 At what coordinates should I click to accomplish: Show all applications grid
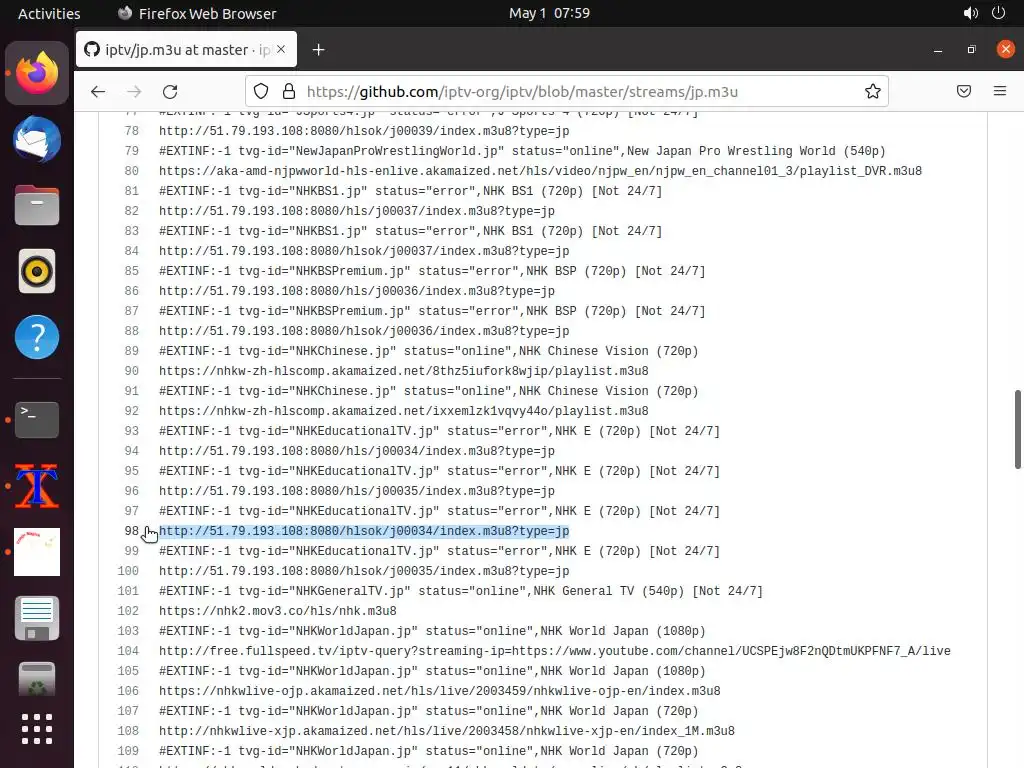pyautogui.click(x=37, y=729)
